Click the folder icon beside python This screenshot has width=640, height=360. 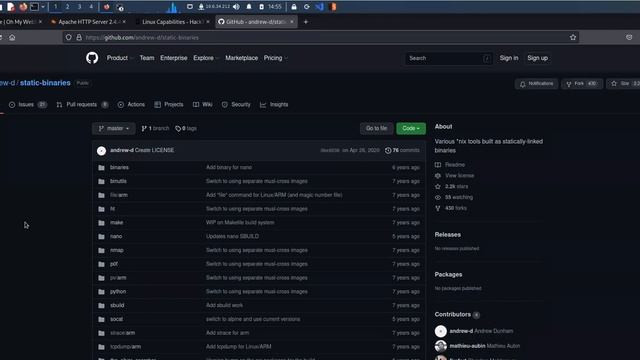[101, 291]
